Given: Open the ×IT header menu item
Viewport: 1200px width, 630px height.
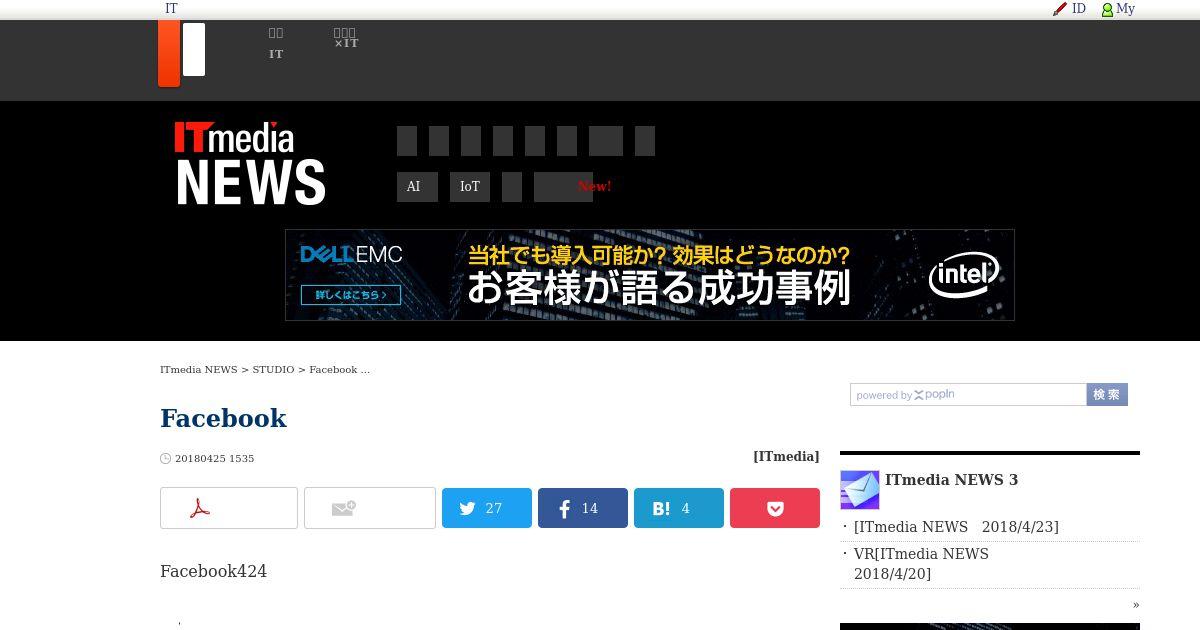Looking at the screenshot, I should coord(346,39).
